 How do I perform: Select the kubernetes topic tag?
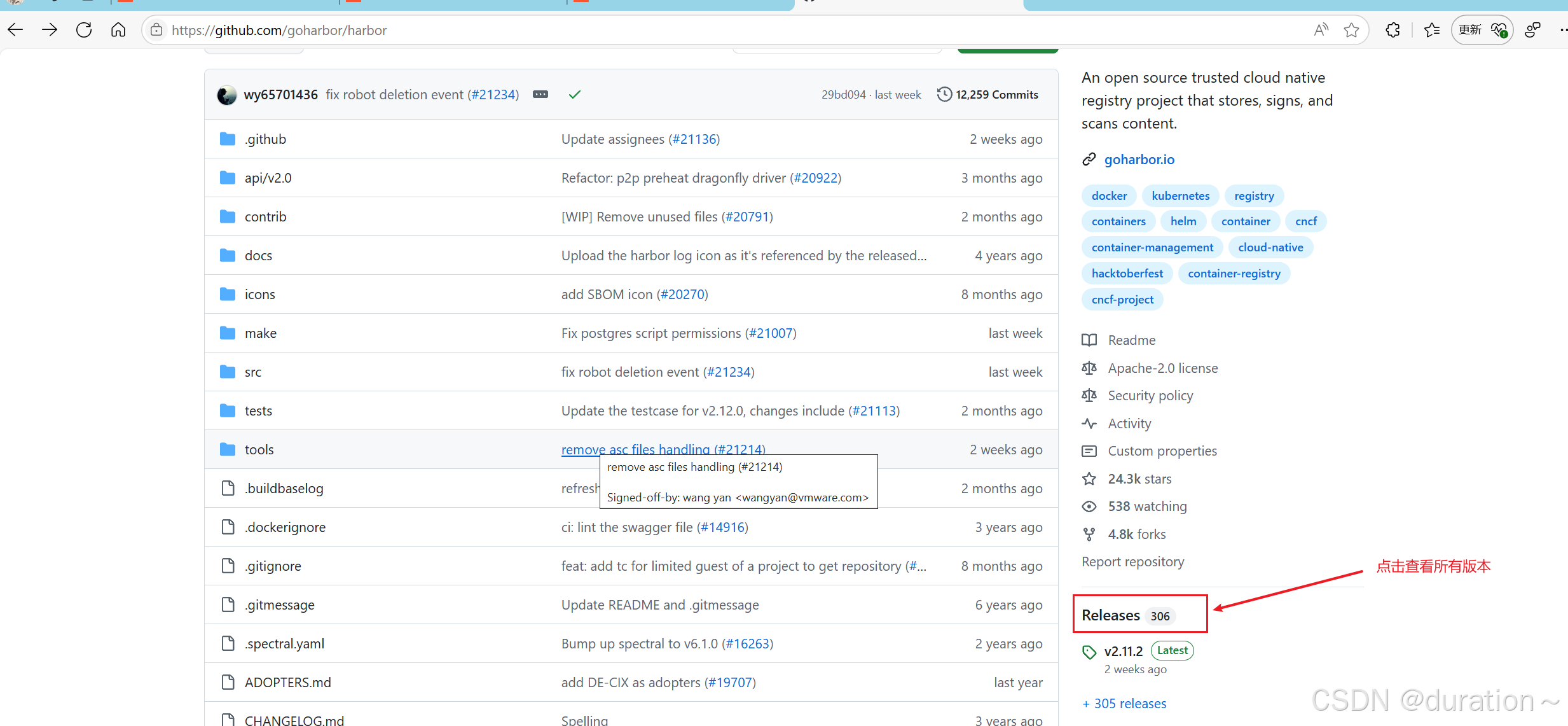point(1180,195)
